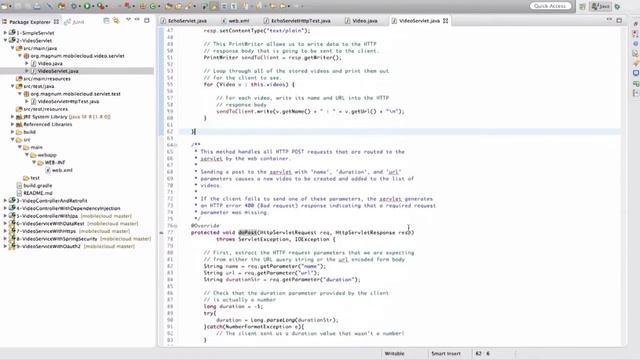Close the VideoServlet.java tab
This screenshot has height=360, width=640.
click(x=446, y=20)
